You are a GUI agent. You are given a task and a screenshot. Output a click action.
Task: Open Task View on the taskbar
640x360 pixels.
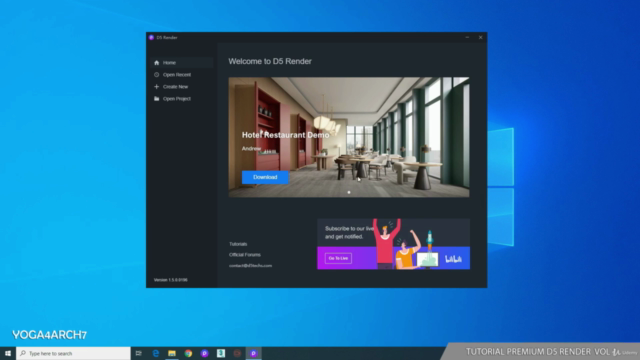139,353
